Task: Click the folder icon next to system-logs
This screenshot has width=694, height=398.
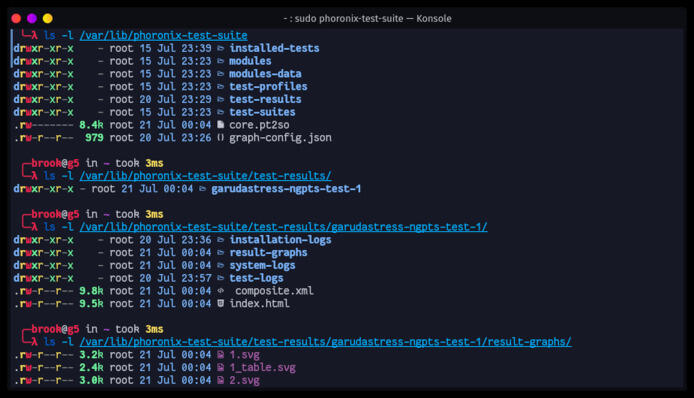Action: [x=220, y=266]
